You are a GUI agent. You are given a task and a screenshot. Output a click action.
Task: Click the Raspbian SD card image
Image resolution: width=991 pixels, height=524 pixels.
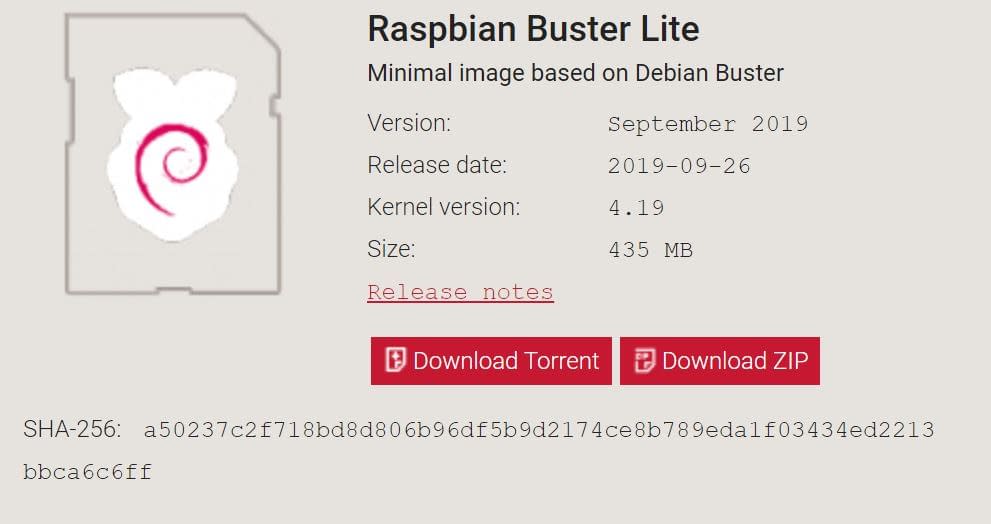(173, 154)
